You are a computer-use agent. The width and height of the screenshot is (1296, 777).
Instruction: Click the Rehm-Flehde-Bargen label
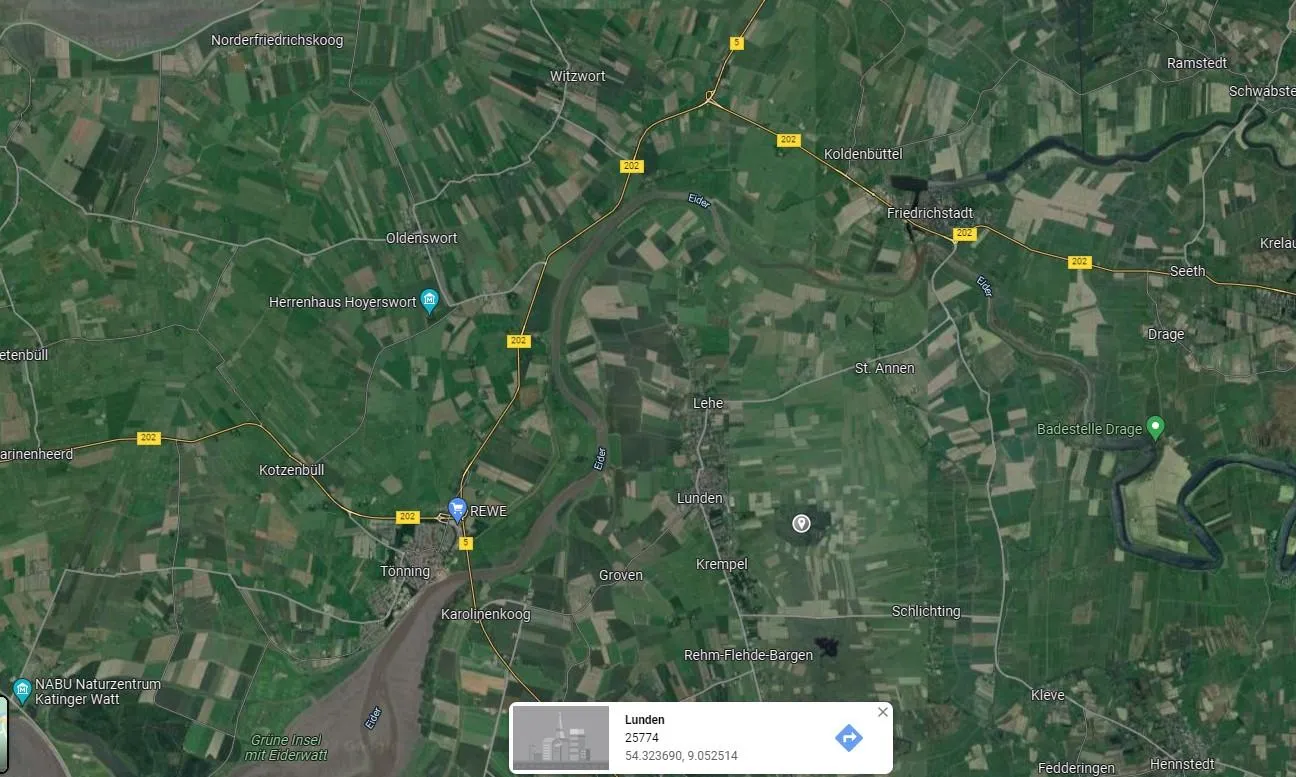click(x=748, y=655)
